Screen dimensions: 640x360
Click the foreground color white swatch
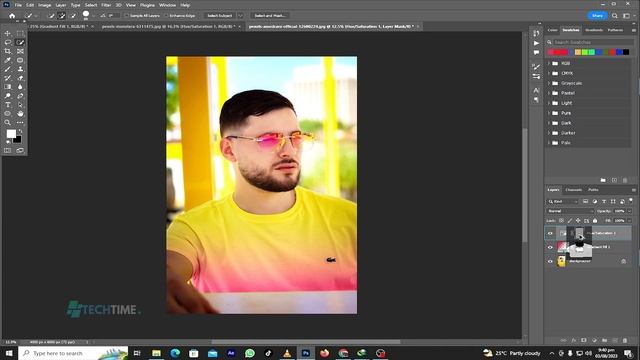(x=11, y=133)
